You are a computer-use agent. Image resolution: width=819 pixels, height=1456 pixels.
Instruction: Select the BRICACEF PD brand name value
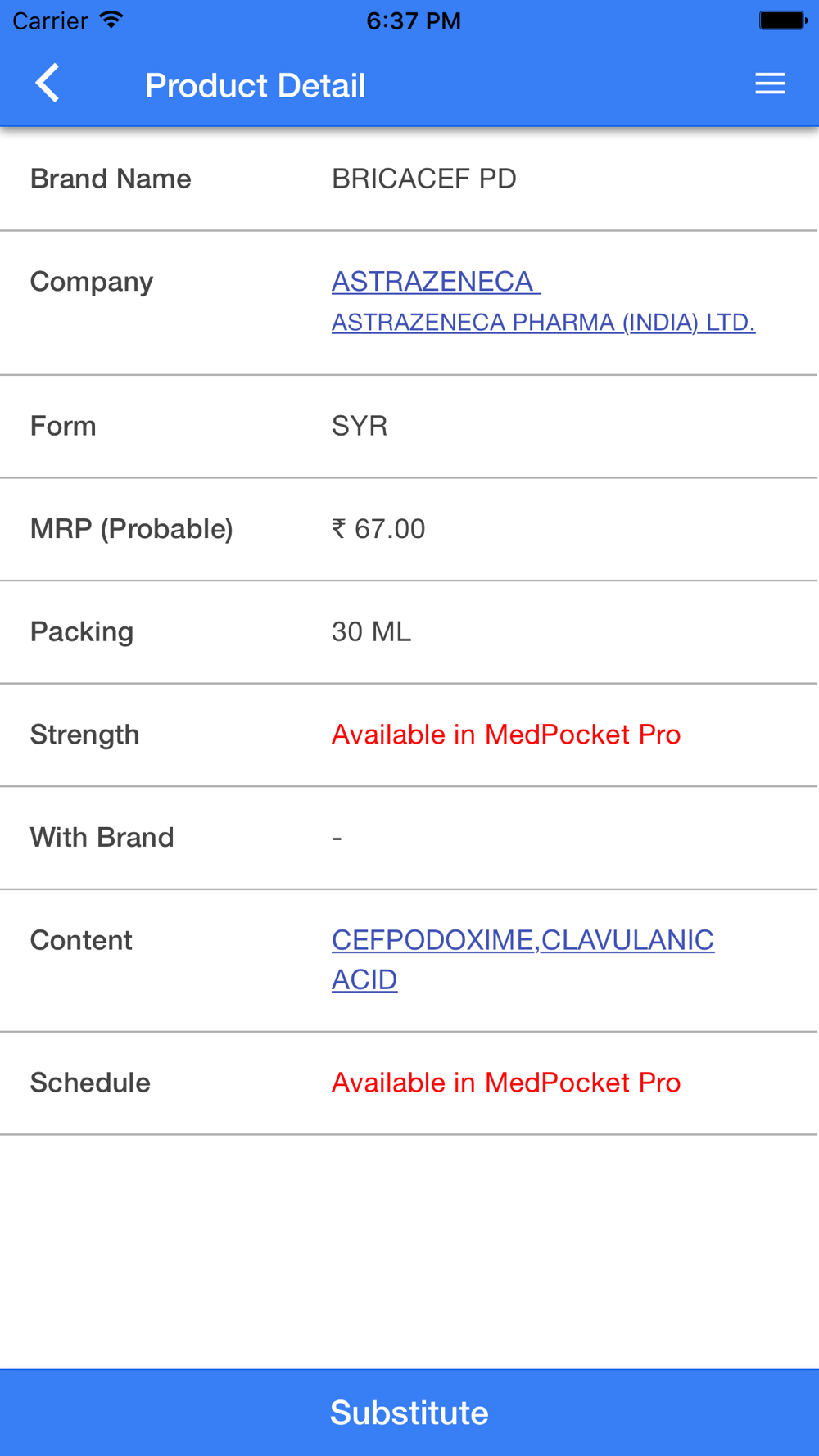tap(423, 179)
